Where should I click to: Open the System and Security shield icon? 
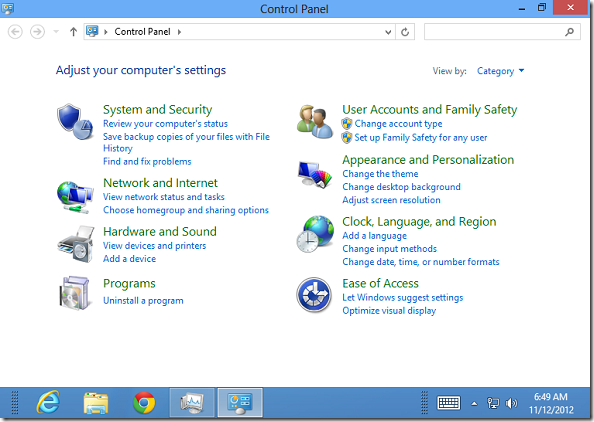coord(75,122)
